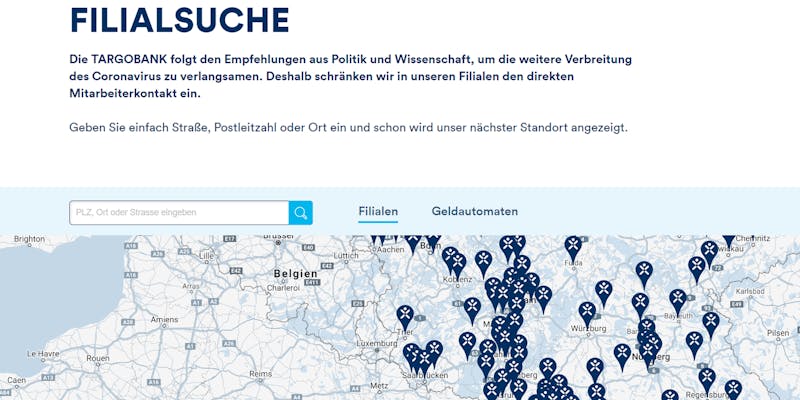Viewport: 800px width, 400px height.
Task: Click the PLZ, Ort oder Strasse search field
Action: click(x=179, y=213)
